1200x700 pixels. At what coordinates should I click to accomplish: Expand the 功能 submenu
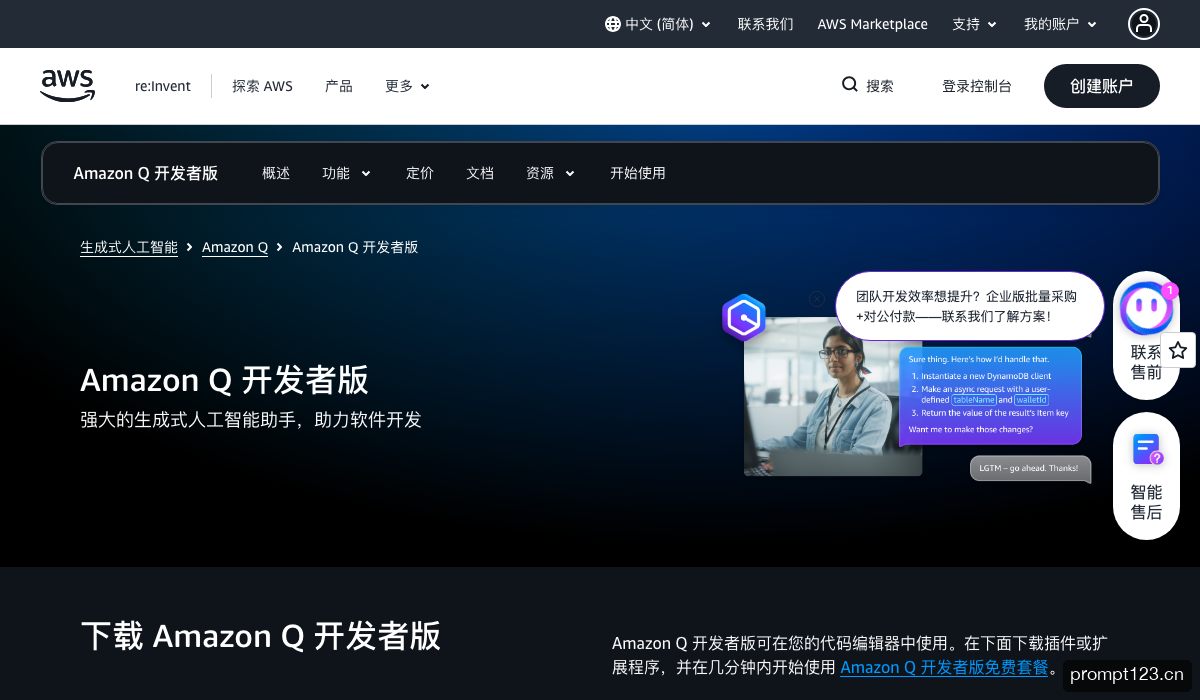click(346, 173)
